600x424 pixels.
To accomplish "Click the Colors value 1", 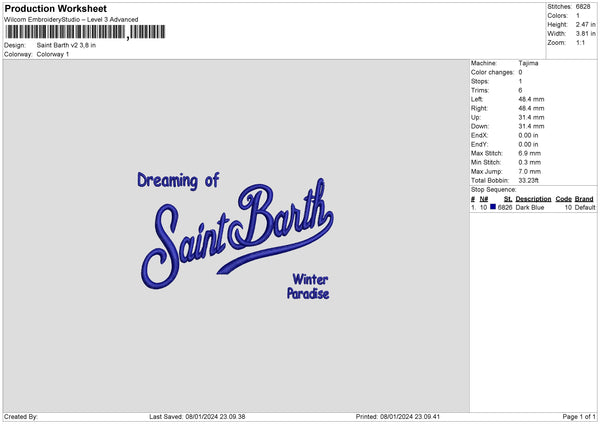I will (577, 16).
